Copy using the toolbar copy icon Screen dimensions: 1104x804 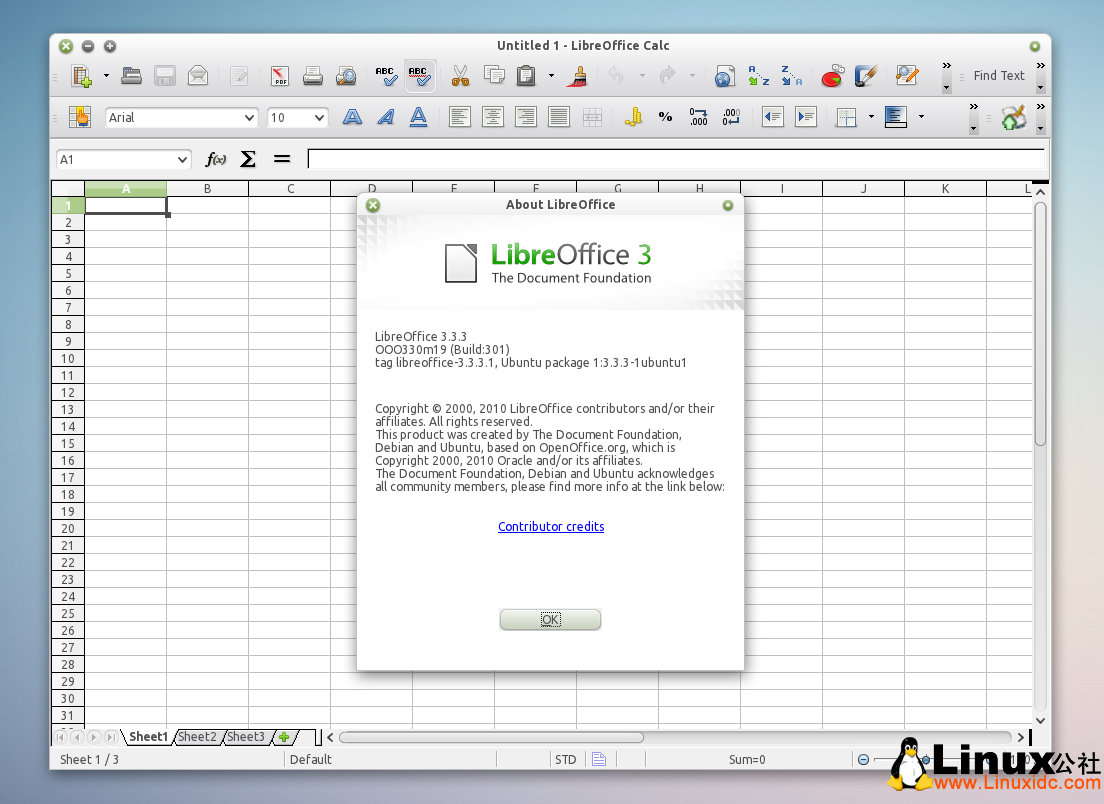(x=494, y=76)
